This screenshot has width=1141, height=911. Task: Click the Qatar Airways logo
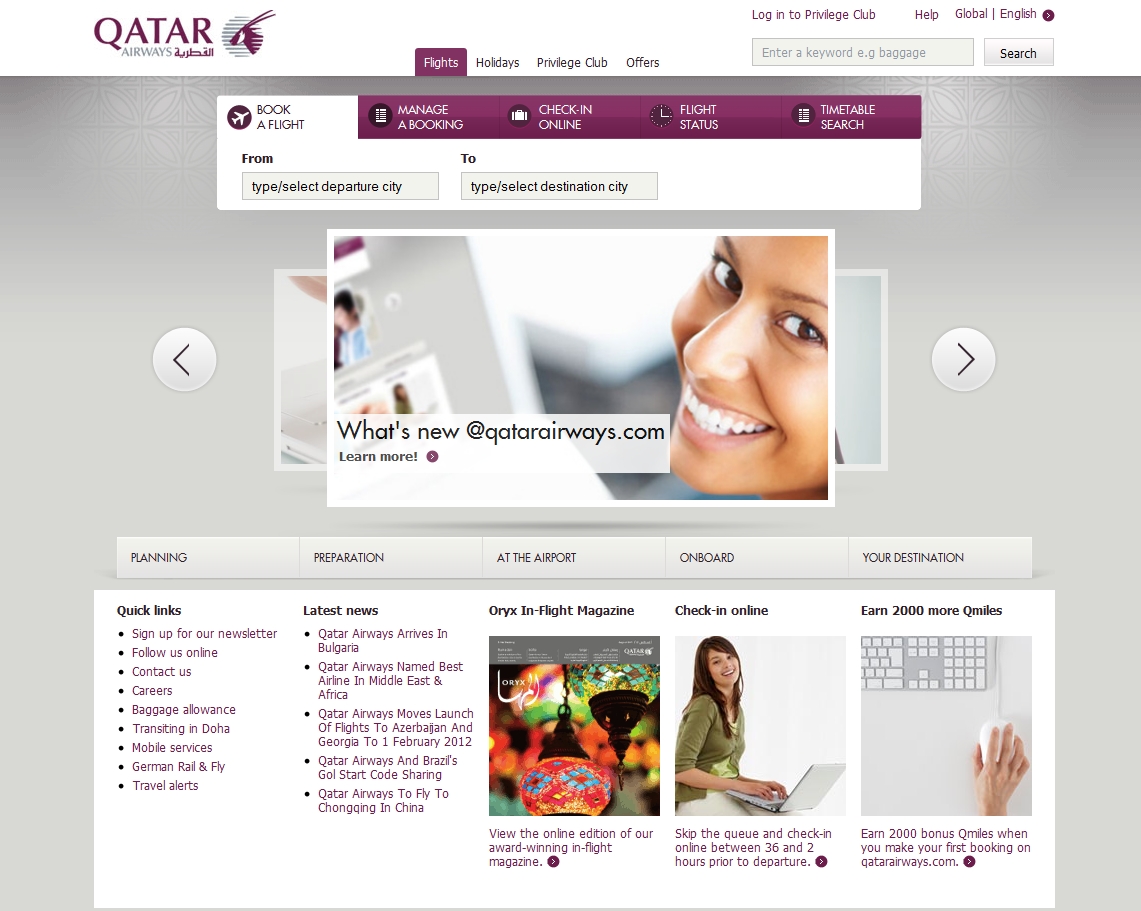(x=185, y=33)
